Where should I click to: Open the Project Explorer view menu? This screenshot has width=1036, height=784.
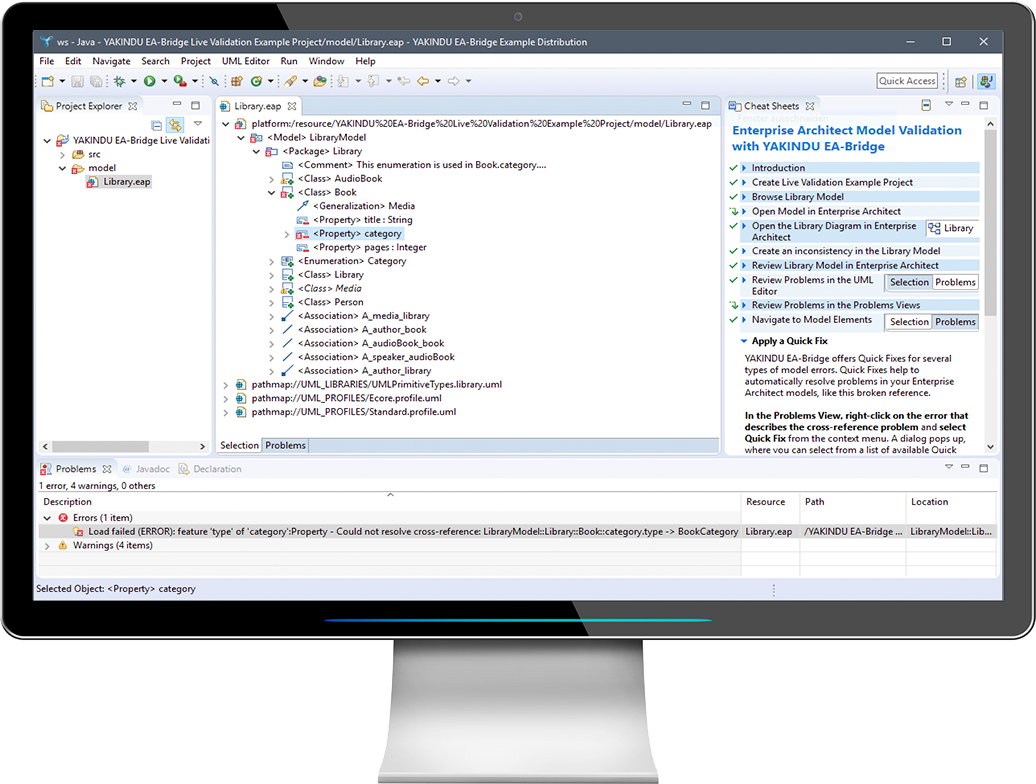coord(198,124)
